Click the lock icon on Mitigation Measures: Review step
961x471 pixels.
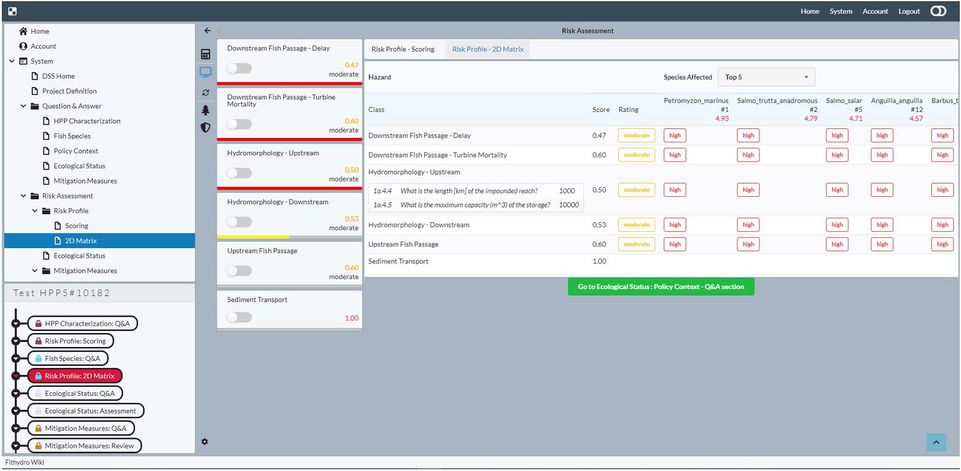pos(38,446)
